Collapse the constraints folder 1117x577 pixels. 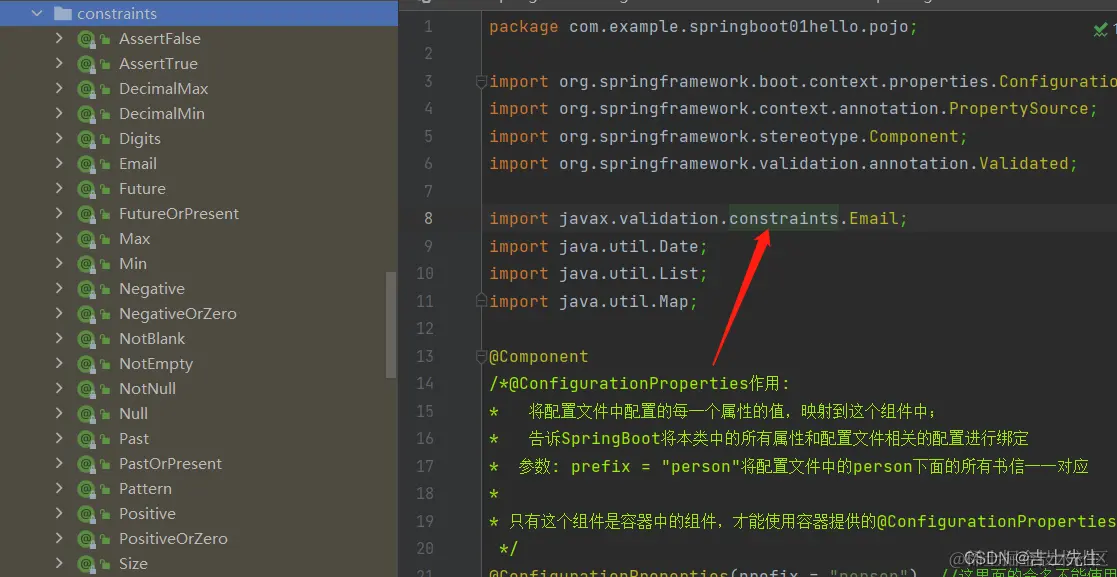coord(37,13)
